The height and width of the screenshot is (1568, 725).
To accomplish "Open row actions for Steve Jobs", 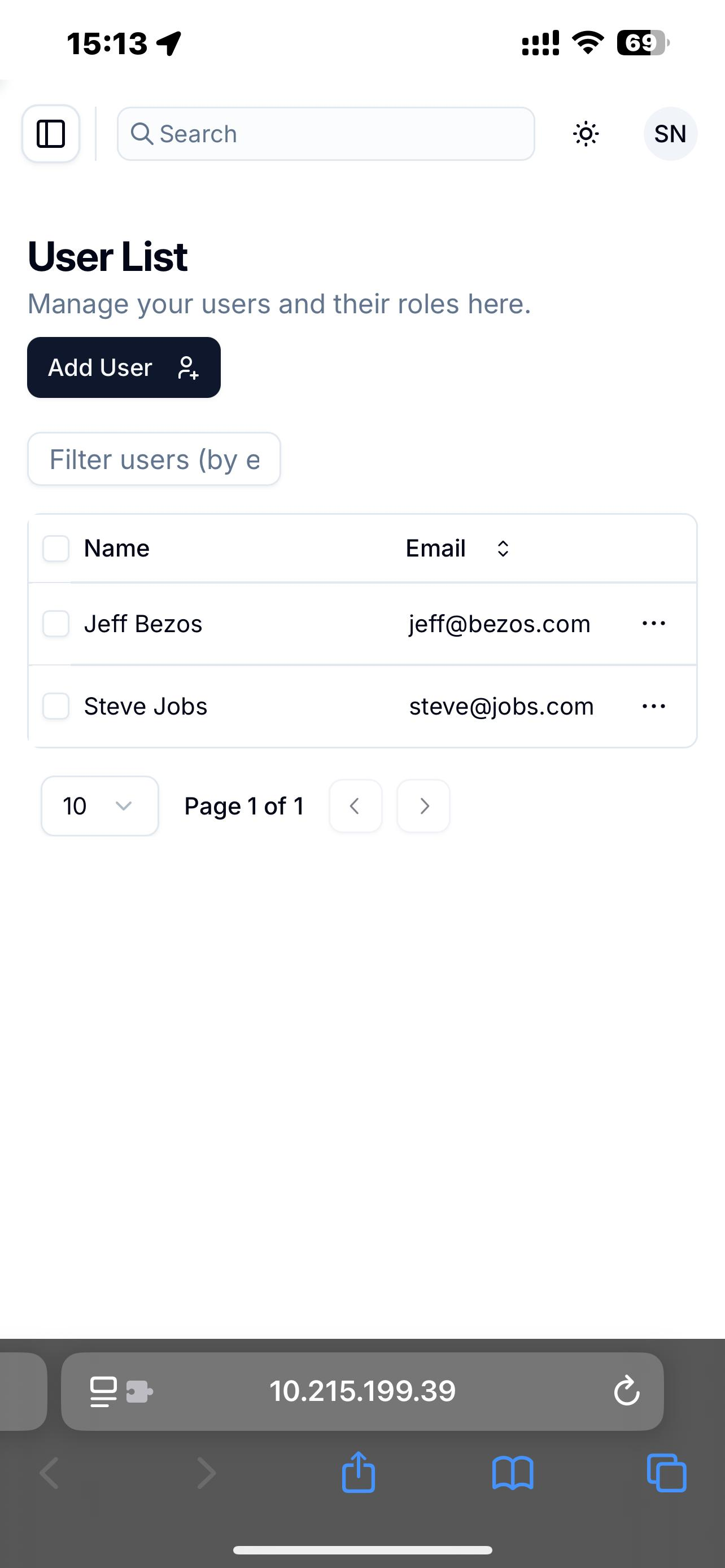I will coord(654,706).
